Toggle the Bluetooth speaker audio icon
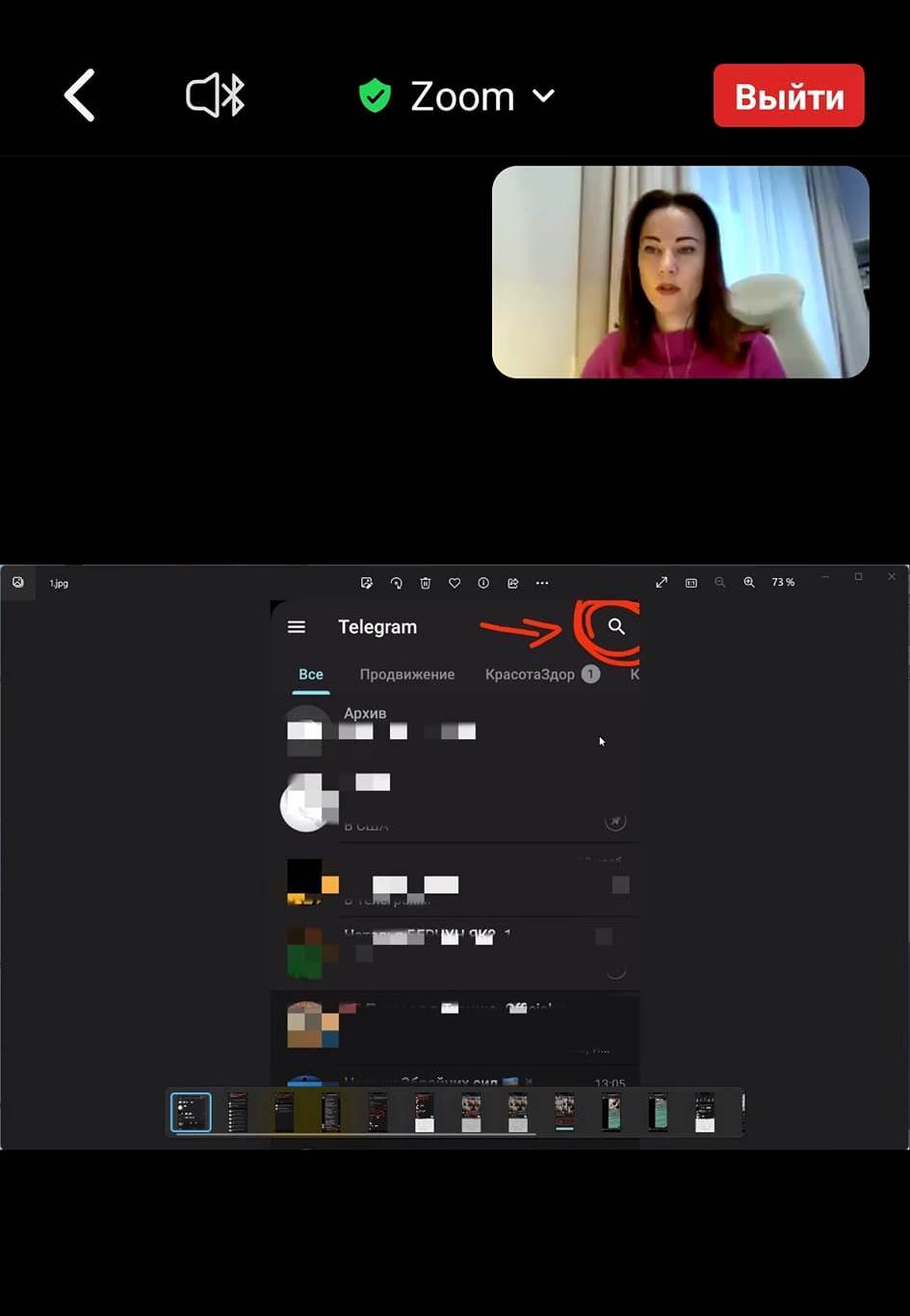Viewport: 910px width, 1316px height. point(215,96)
